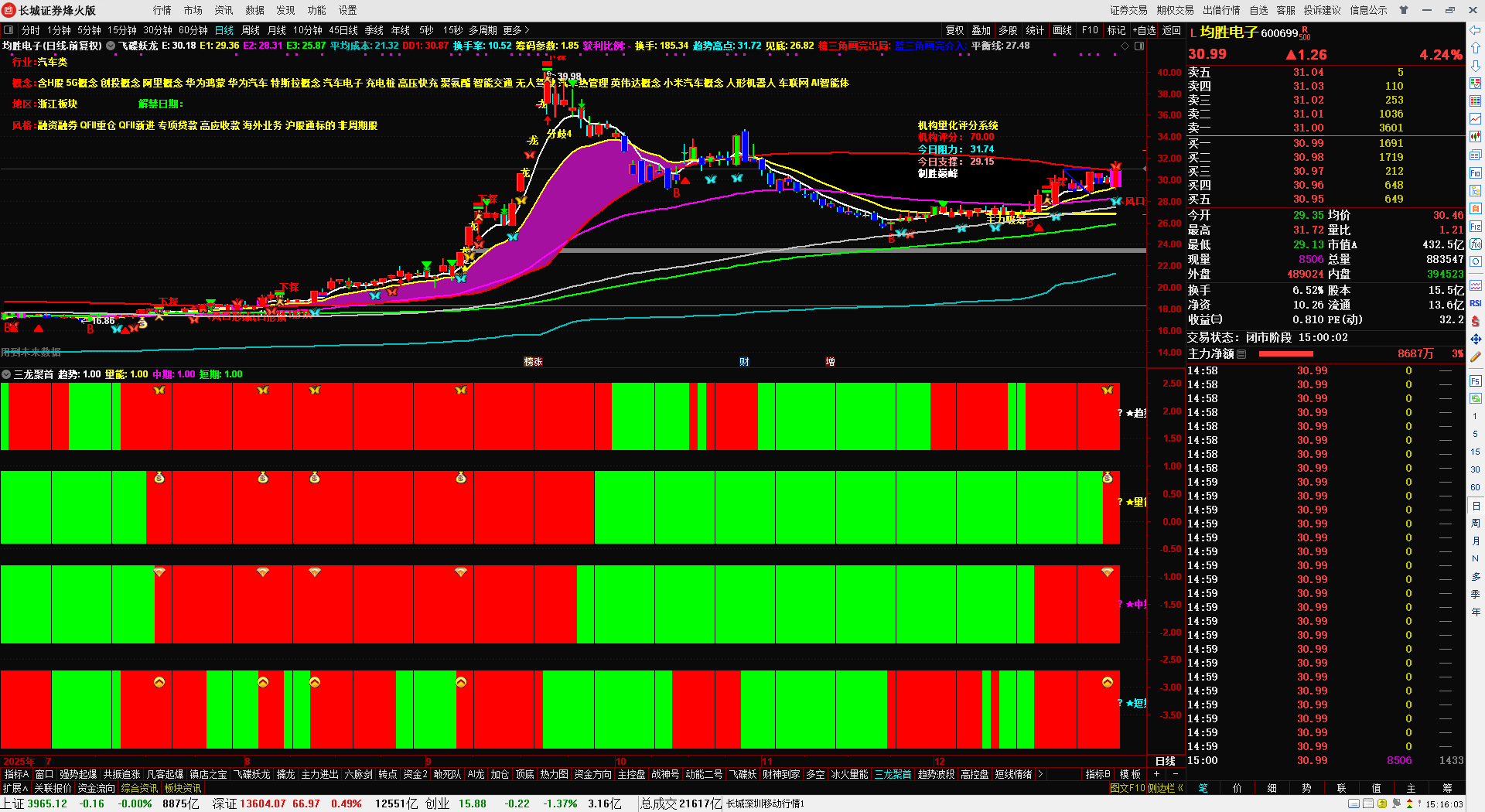This screenshot has height=812, width=1485.
Task: Click the red S icon in sidebar
Action: click(1476, 321)
